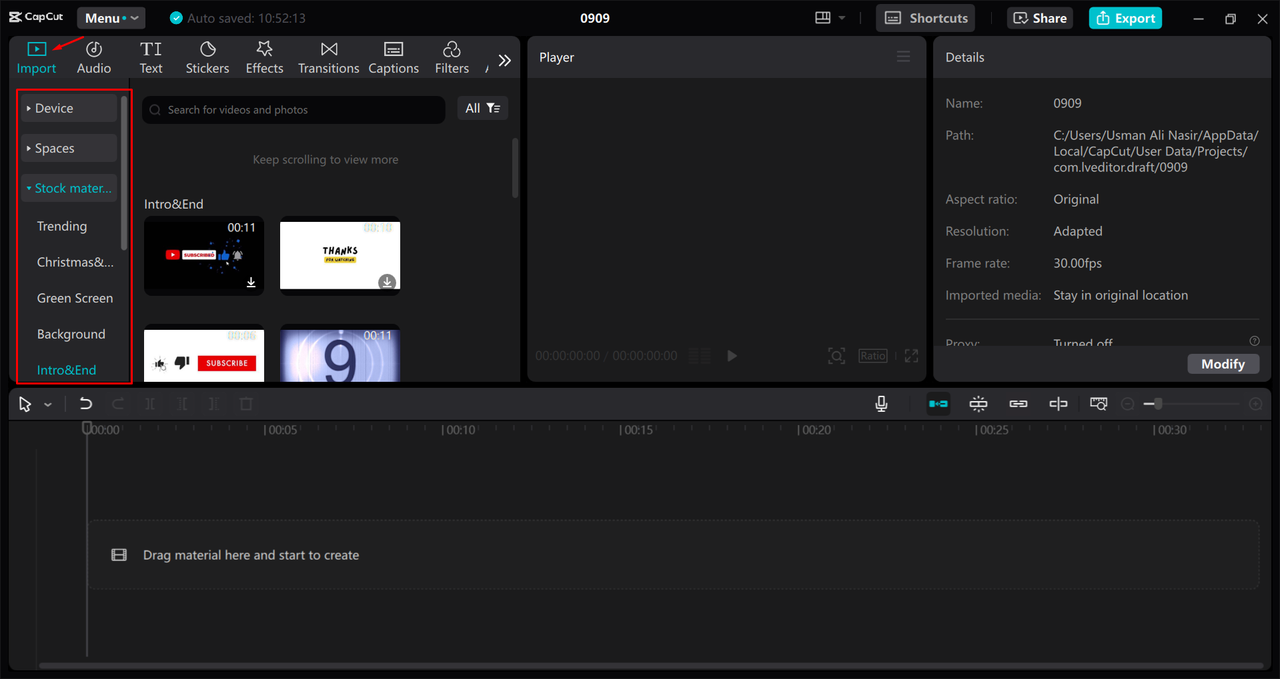Screen dimensions: 1280x679
Task: Toggle the main track magnet
Action: pyautogui.click(x=938, y=404)
